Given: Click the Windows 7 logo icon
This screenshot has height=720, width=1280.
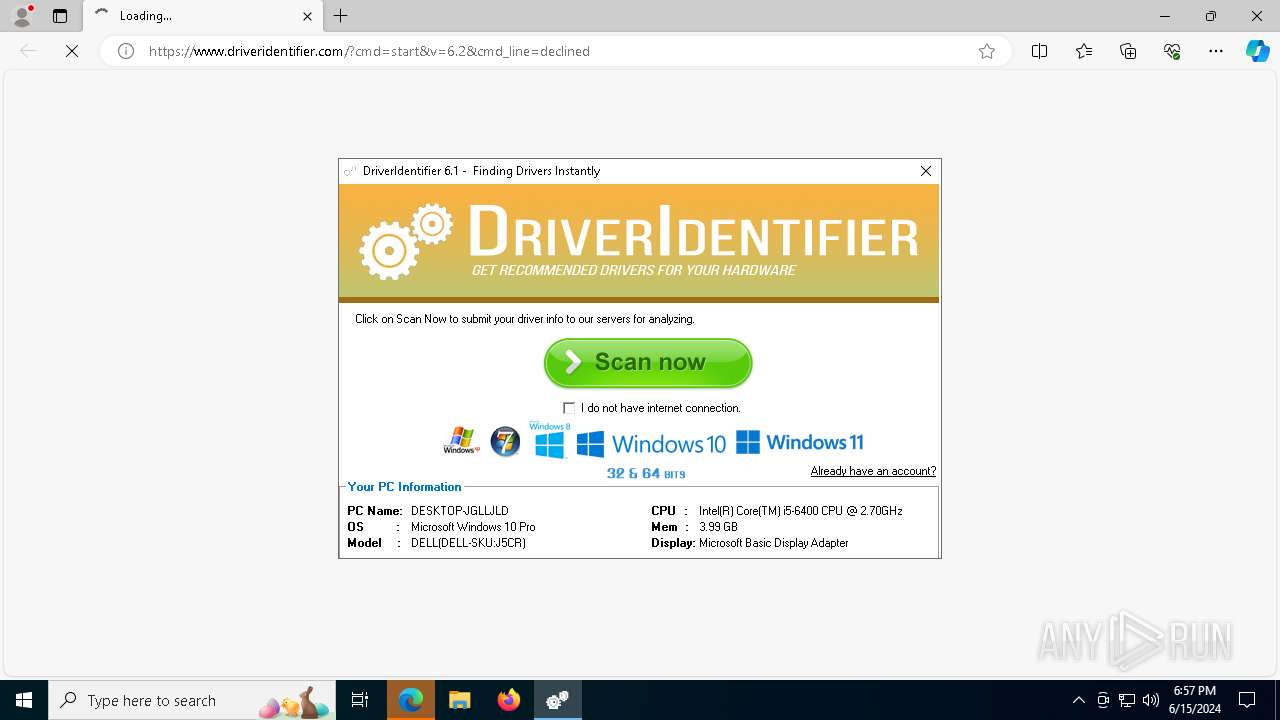Looking at the screenshot, I should coord(505,441).
